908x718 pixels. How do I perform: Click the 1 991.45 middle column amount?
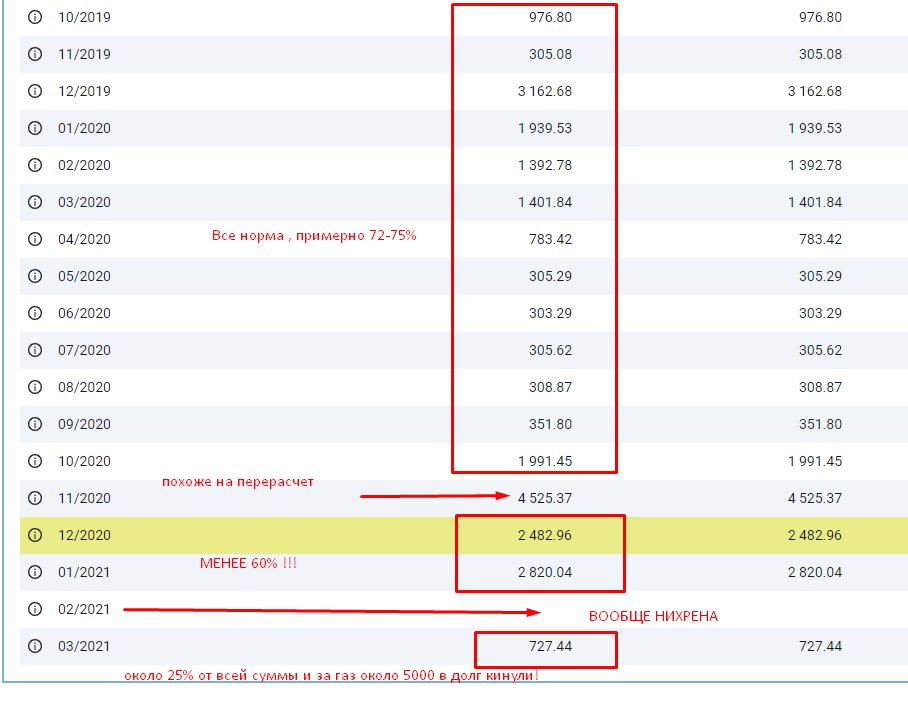pos(544,461)
